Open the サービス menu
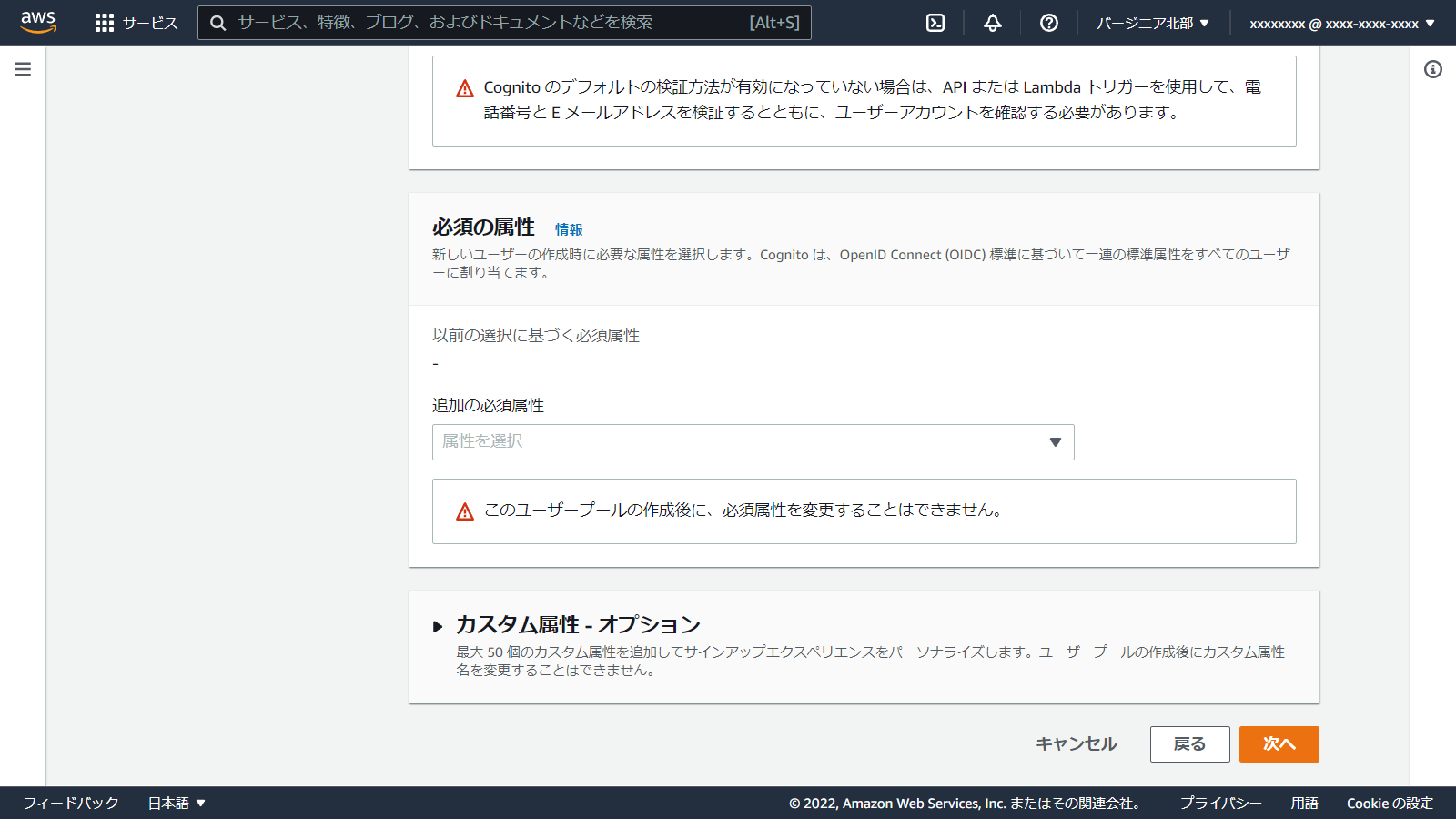The height and width of the screenshot is (819, 1456). (x=150, y=23)
